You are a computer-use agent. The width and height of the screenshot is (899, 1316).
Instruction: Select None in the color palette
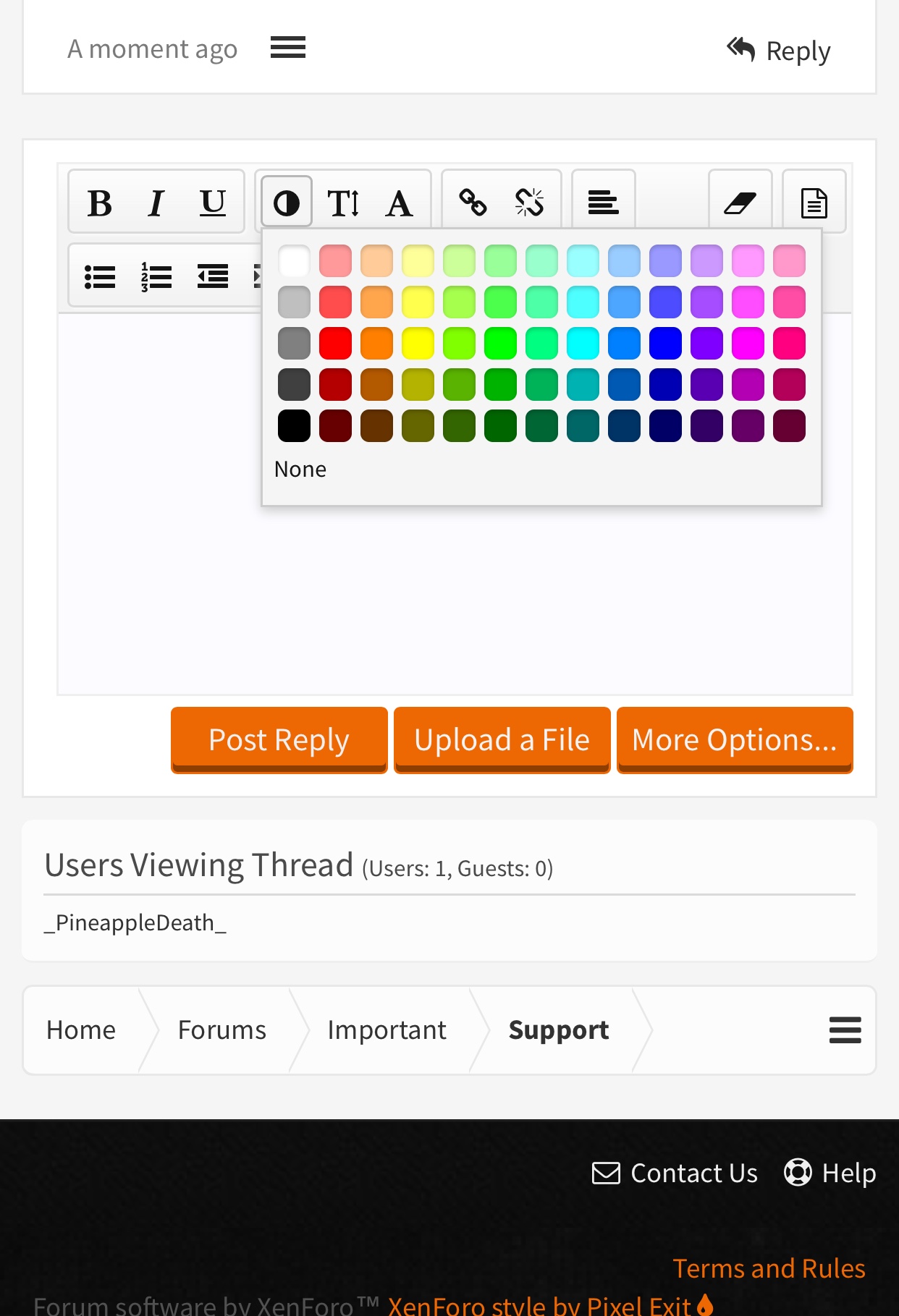(300, 470)
